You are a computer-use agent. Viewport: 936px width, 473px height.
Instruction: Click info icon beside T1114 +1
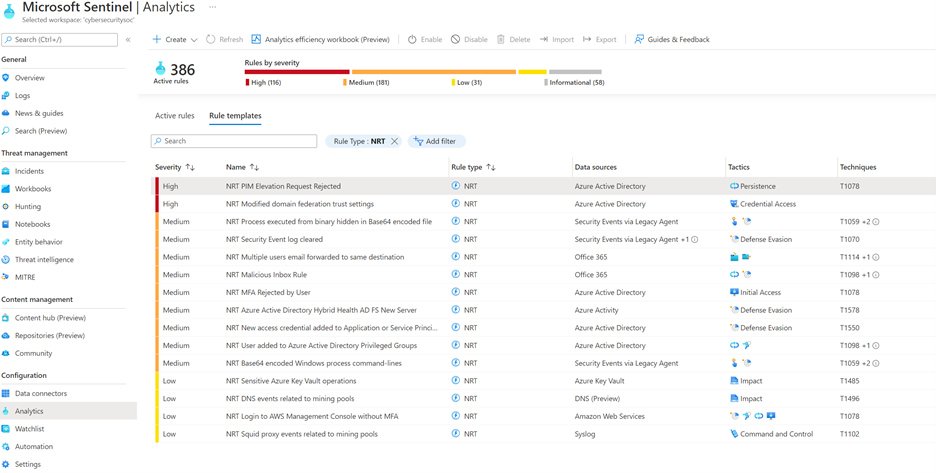pos(876,257)
